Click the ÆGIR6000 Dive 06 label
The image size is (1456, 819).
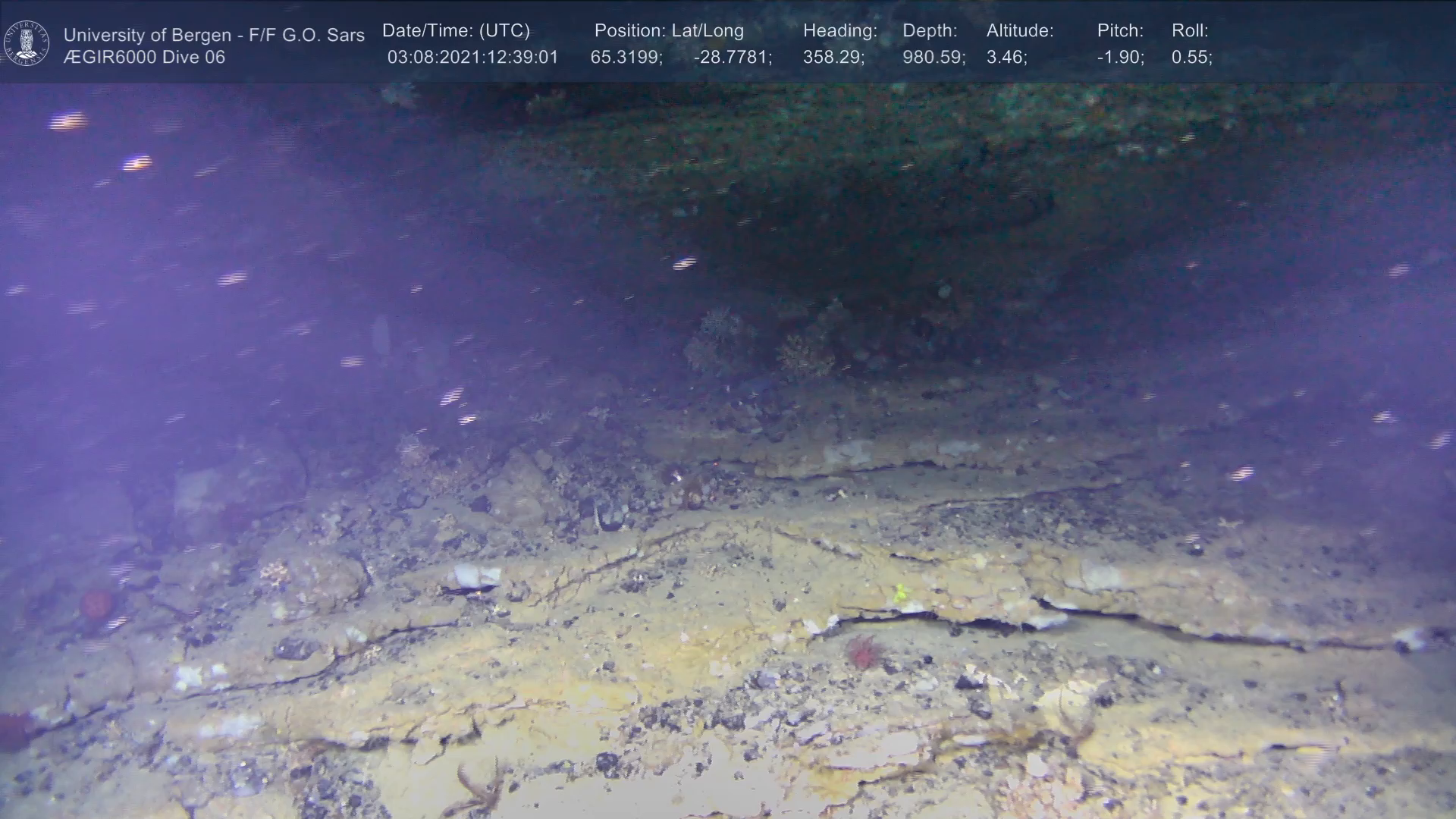tap(144, 58)
